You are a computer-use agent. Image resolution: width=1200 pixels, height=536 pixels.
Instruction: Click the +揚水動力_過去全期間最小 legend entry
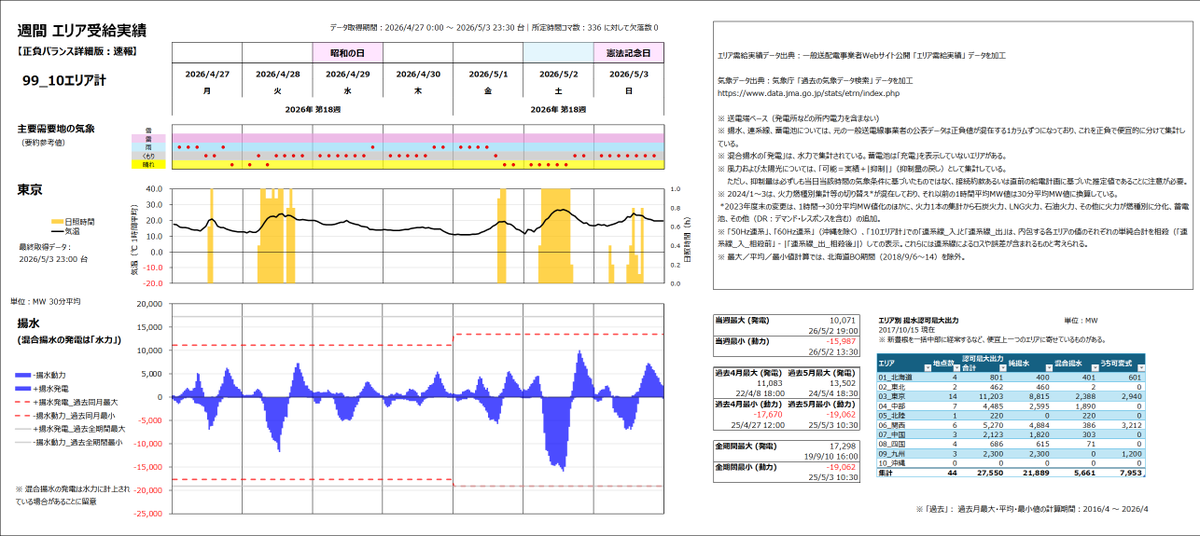[70, 441]
